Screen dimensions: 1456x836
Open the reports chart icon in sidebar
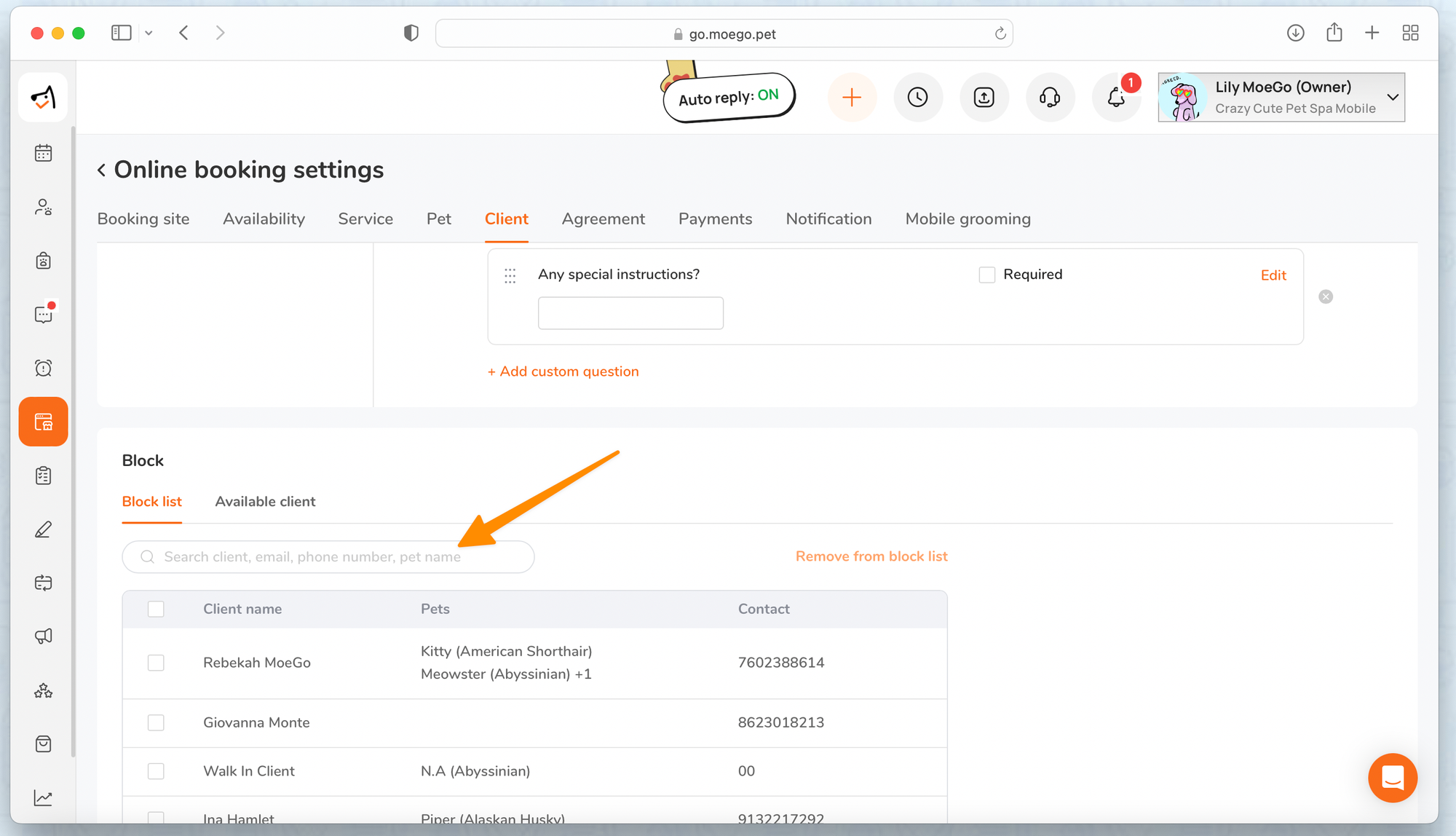(43, 797)
